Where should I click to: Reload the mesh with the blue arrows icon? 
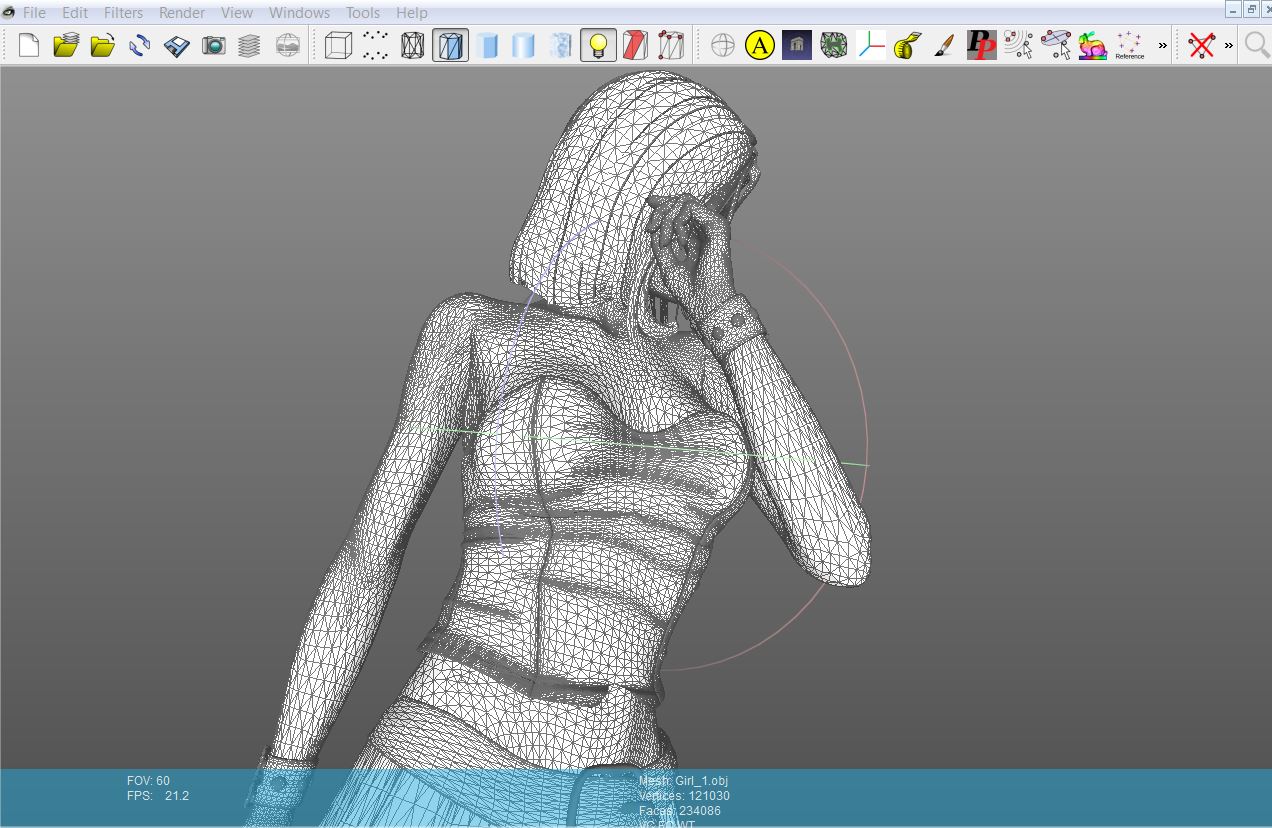click(x=139, y=45)
